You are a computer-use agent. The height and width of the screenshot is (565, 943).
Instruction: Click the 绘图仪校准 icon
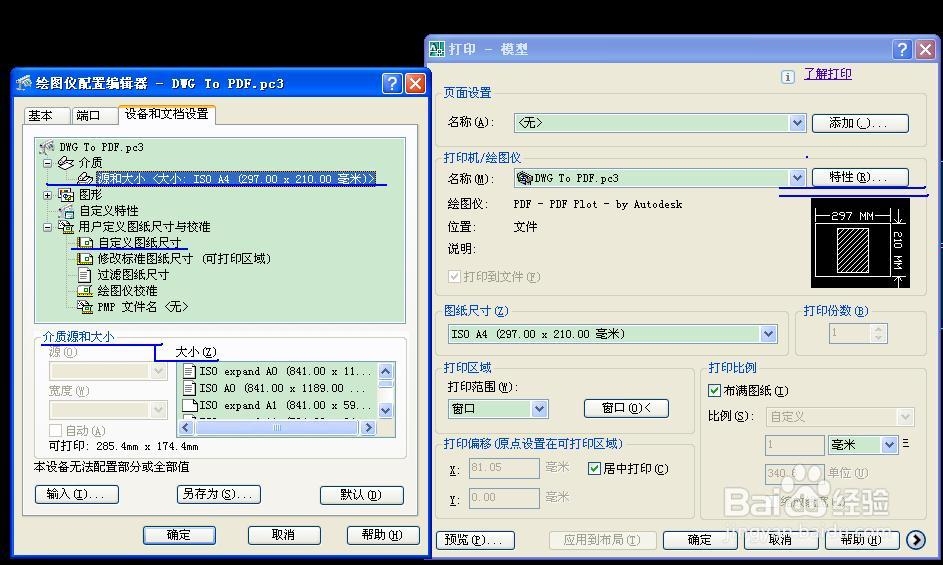[x=85, y=291]
